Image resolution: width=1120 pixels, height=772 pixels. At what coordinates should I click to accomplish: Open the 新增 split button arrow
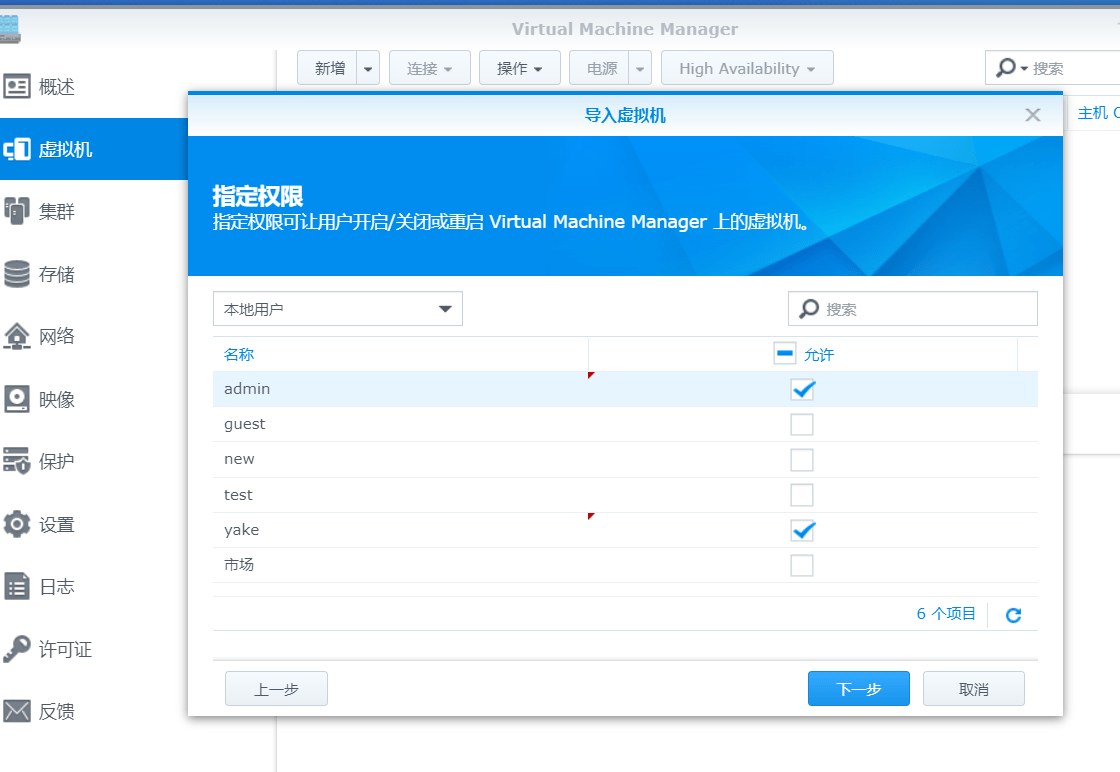[369, 69]
